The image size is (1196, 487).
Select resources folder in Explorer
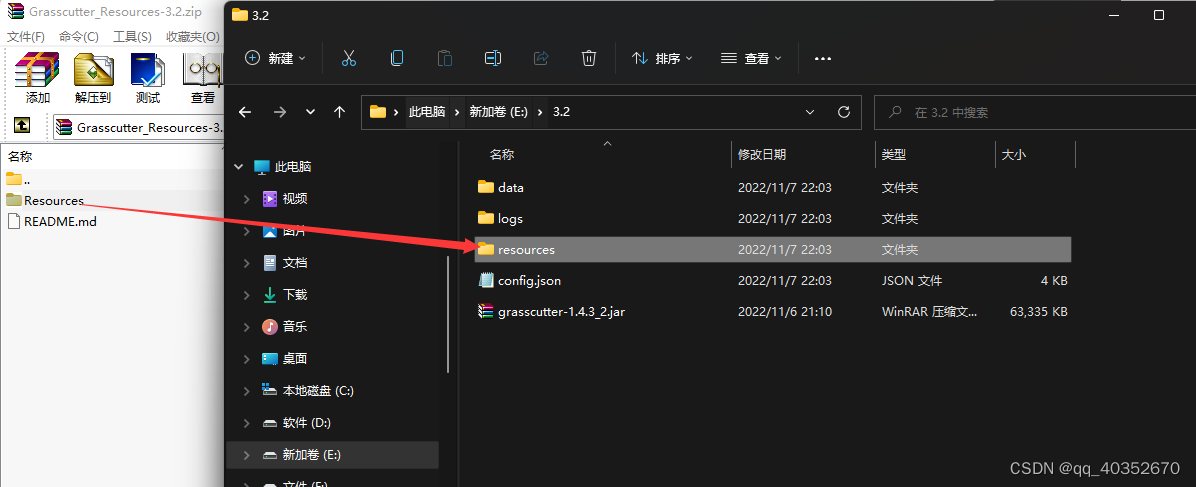(x=773, y=250)
